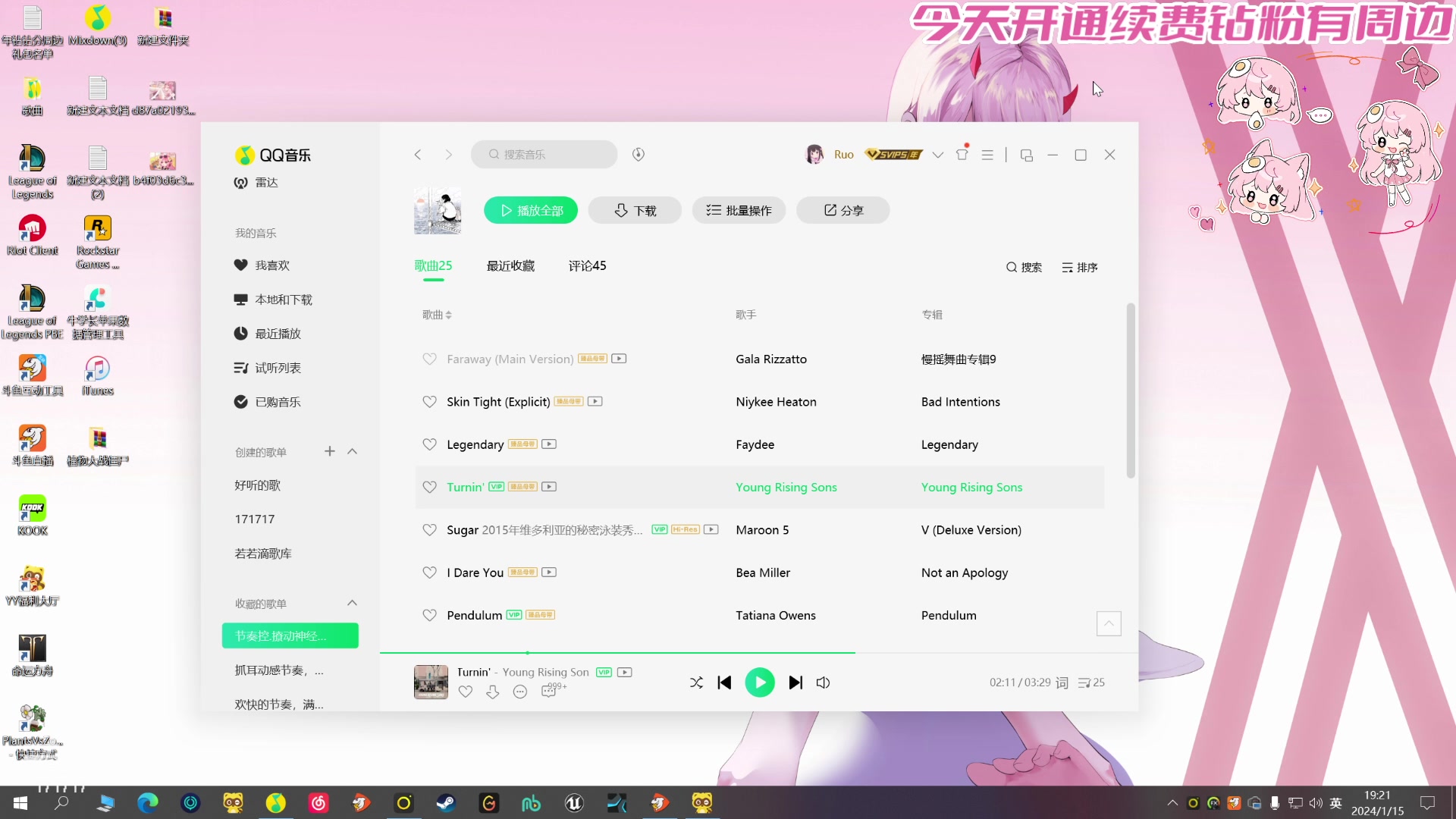The image size is (1456, 819).
Task: Open the play queue list icon
Action: tap(1090, 682)
